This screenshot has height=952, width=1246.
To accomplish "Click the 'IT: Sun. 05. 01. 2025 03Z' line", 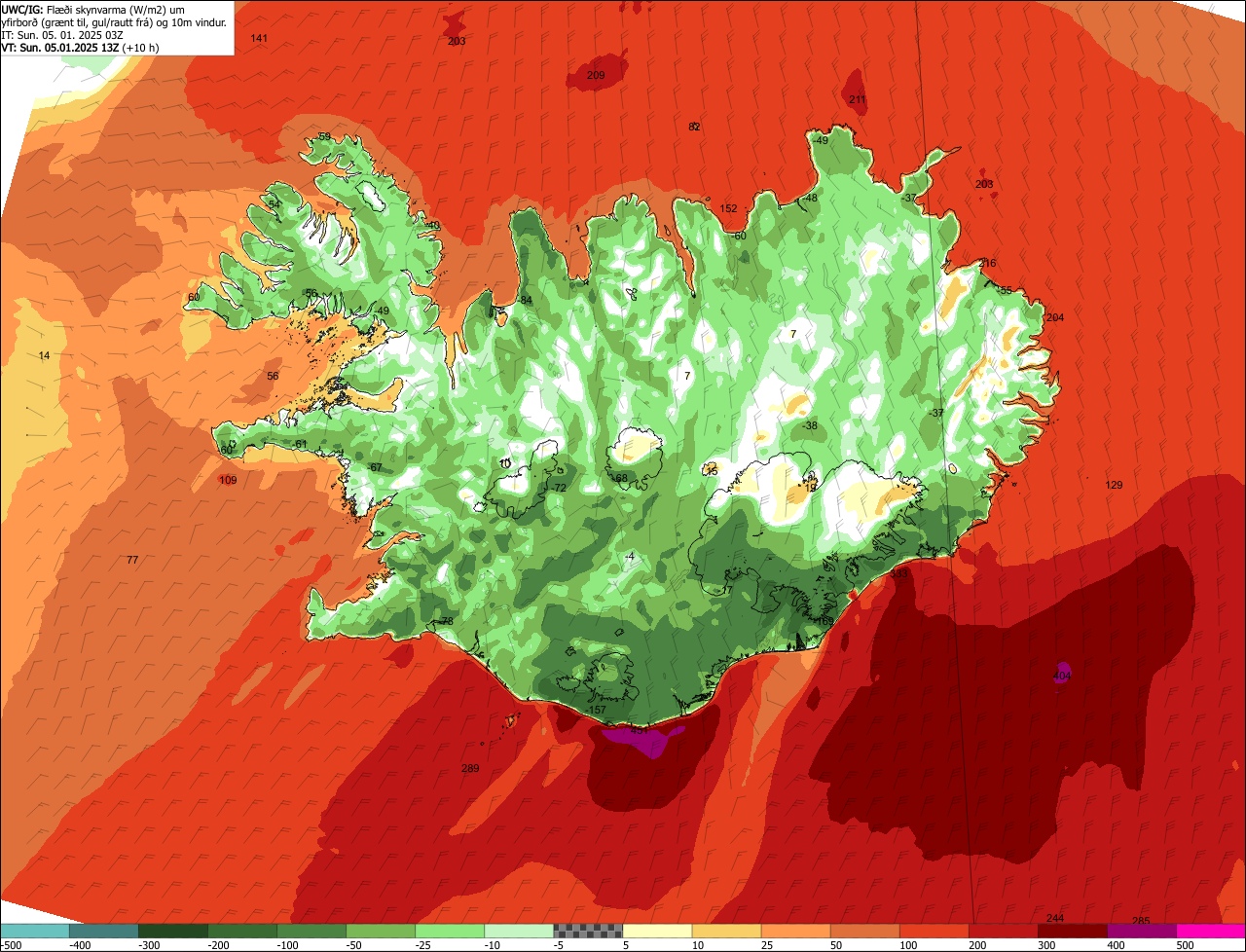I will [61, 34].
